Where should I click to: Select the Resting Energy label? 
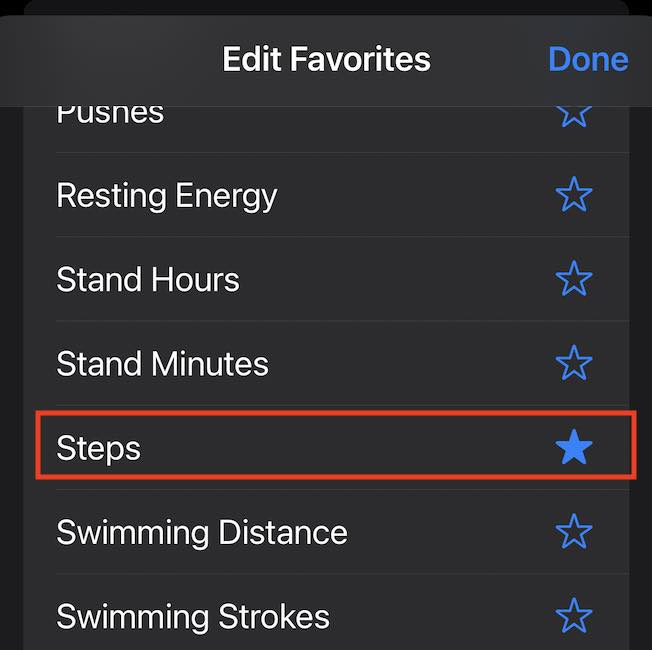pyautogui.click(x=167, y=195)
